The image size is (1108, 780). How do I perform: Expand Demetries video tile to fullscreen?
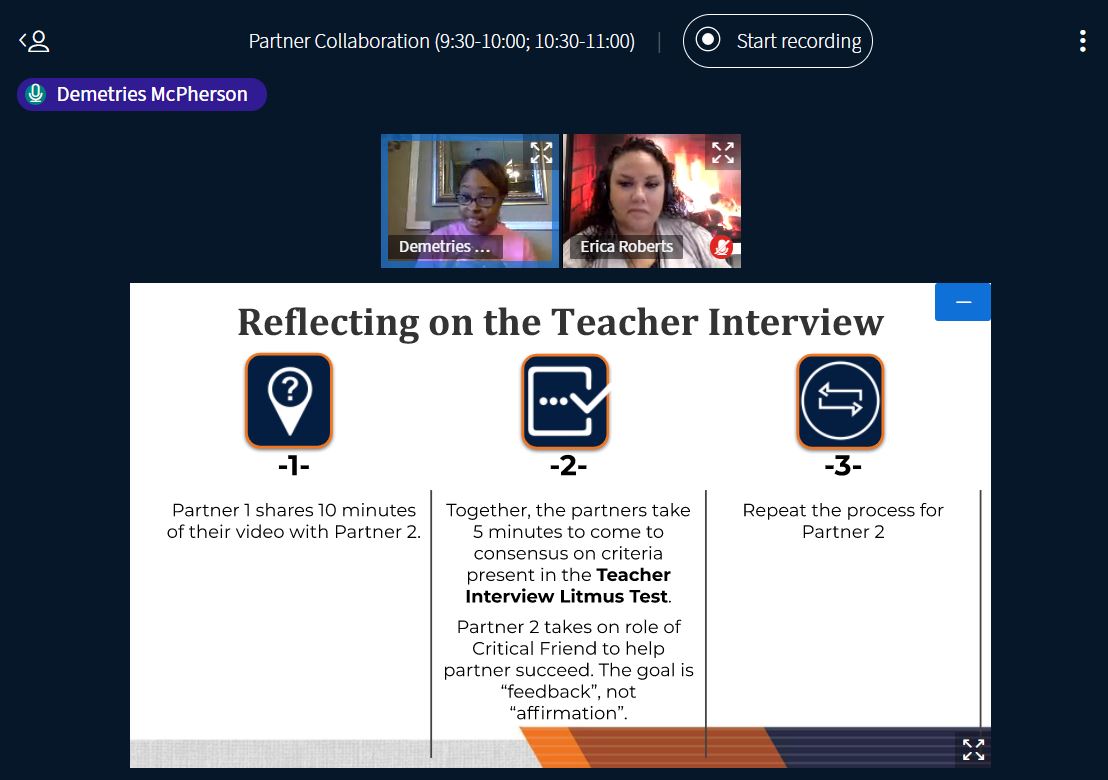coord(541,153)
